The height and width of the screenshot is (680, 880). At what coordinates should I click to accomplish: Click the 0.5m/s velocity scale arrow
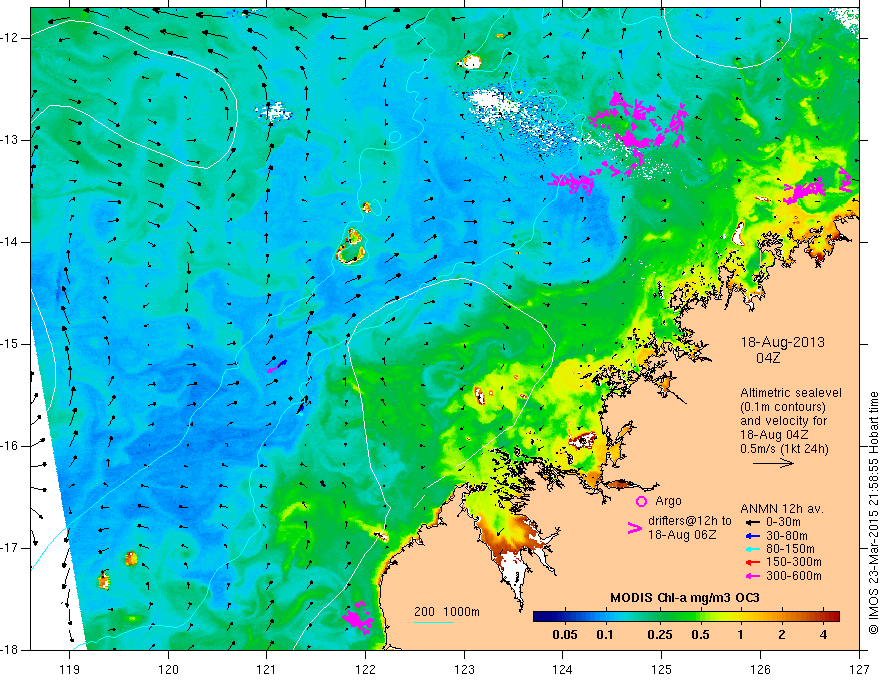coord(773,463)
